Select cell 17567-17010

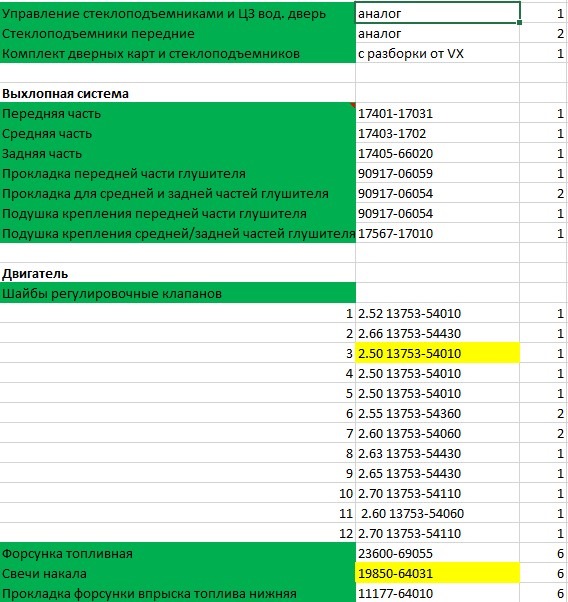tap(437, 233)
